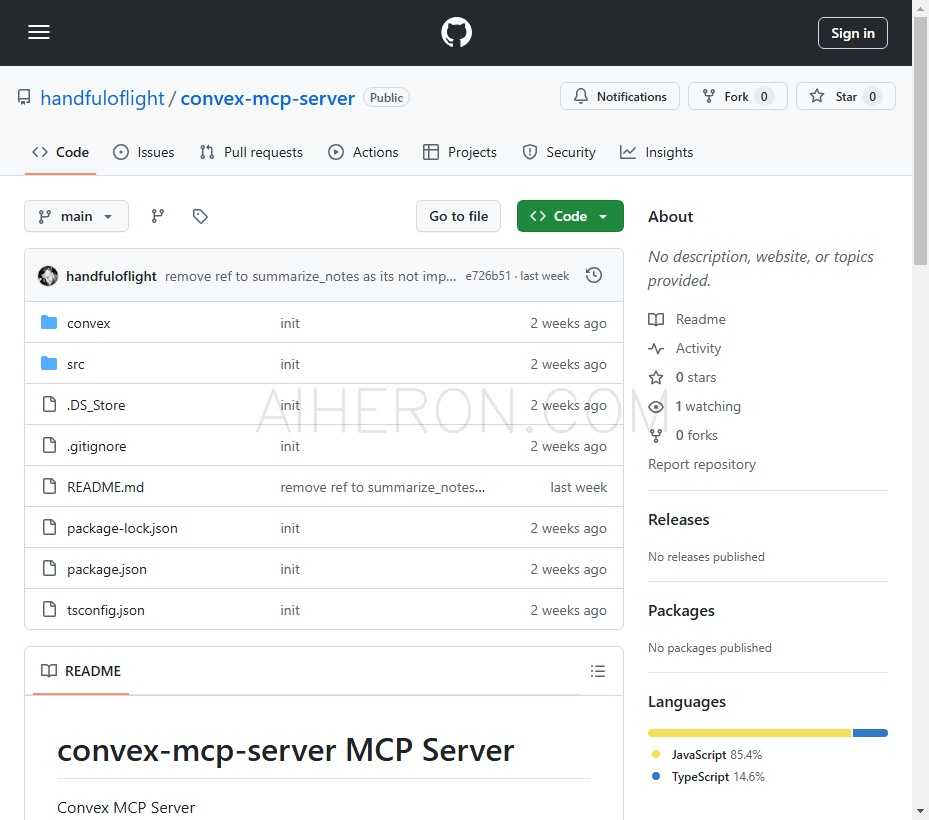Click the README.md file icon
929x820 pixels.
[49, 486]
